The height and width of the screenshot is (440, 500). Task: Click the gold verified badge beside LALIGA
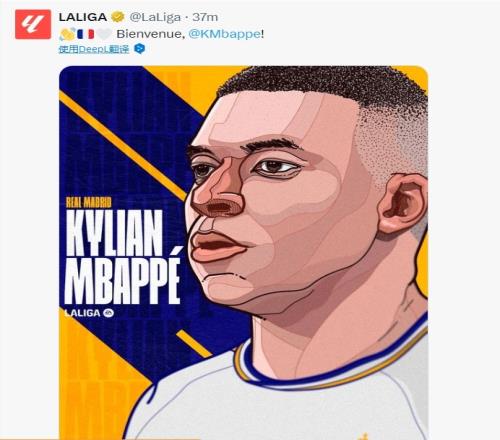(117, 17)
